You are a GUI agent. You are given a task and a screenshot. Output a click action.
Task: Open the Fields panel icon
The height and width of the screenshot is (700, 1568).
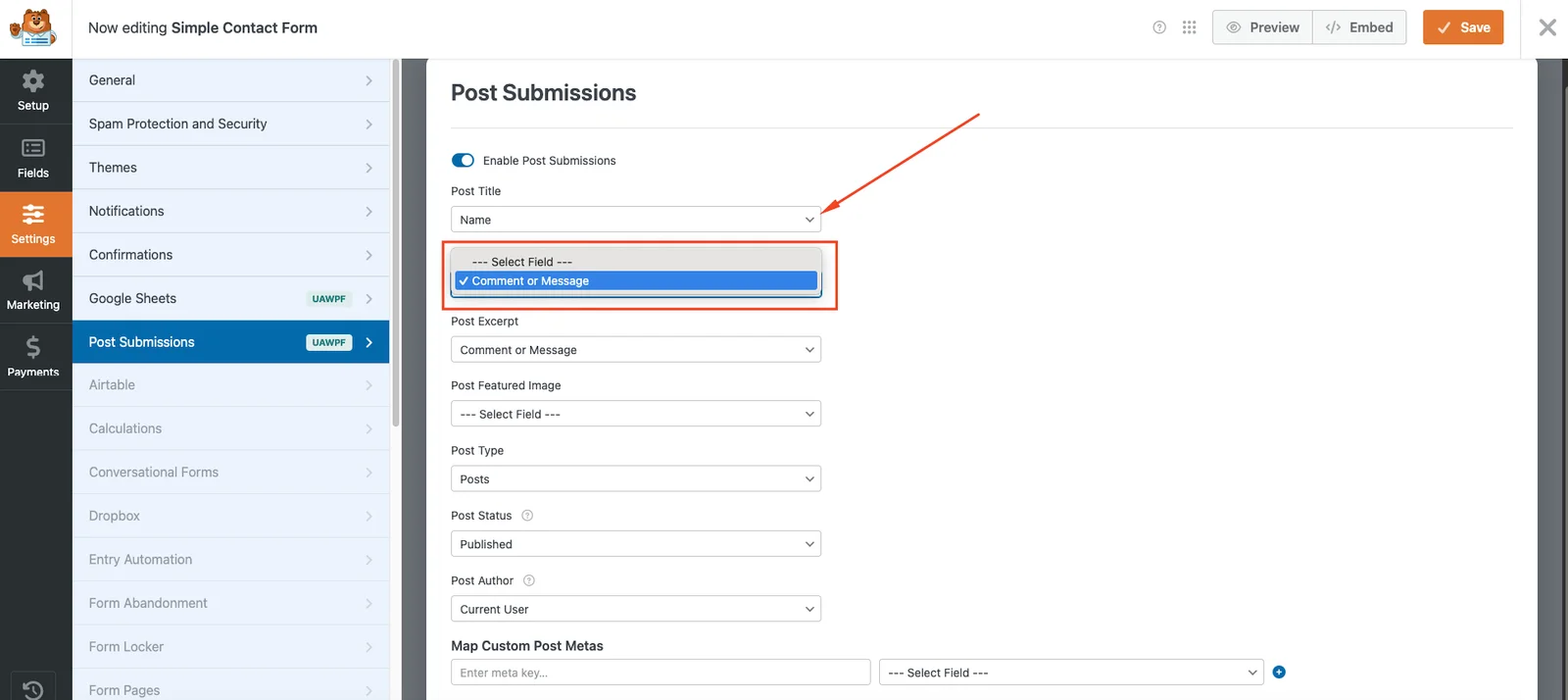[x=33, y=158]
